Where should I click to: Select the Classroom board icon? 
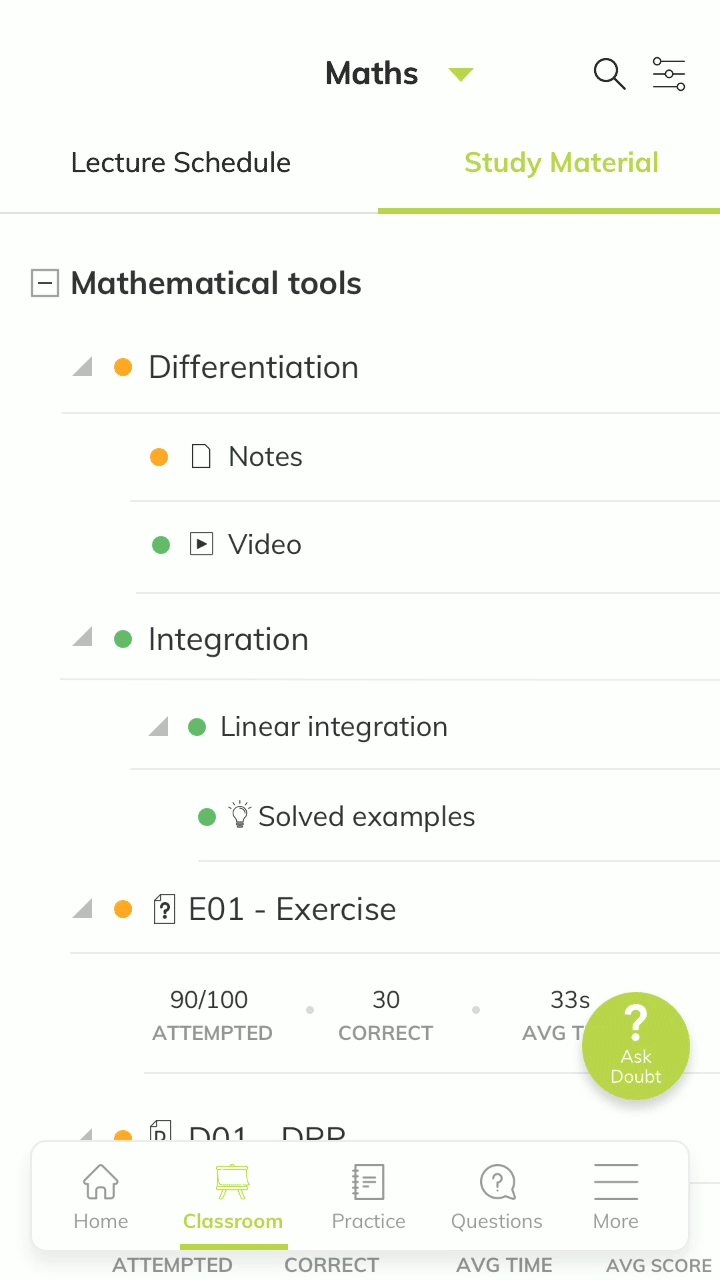(x=233, y=1181)
